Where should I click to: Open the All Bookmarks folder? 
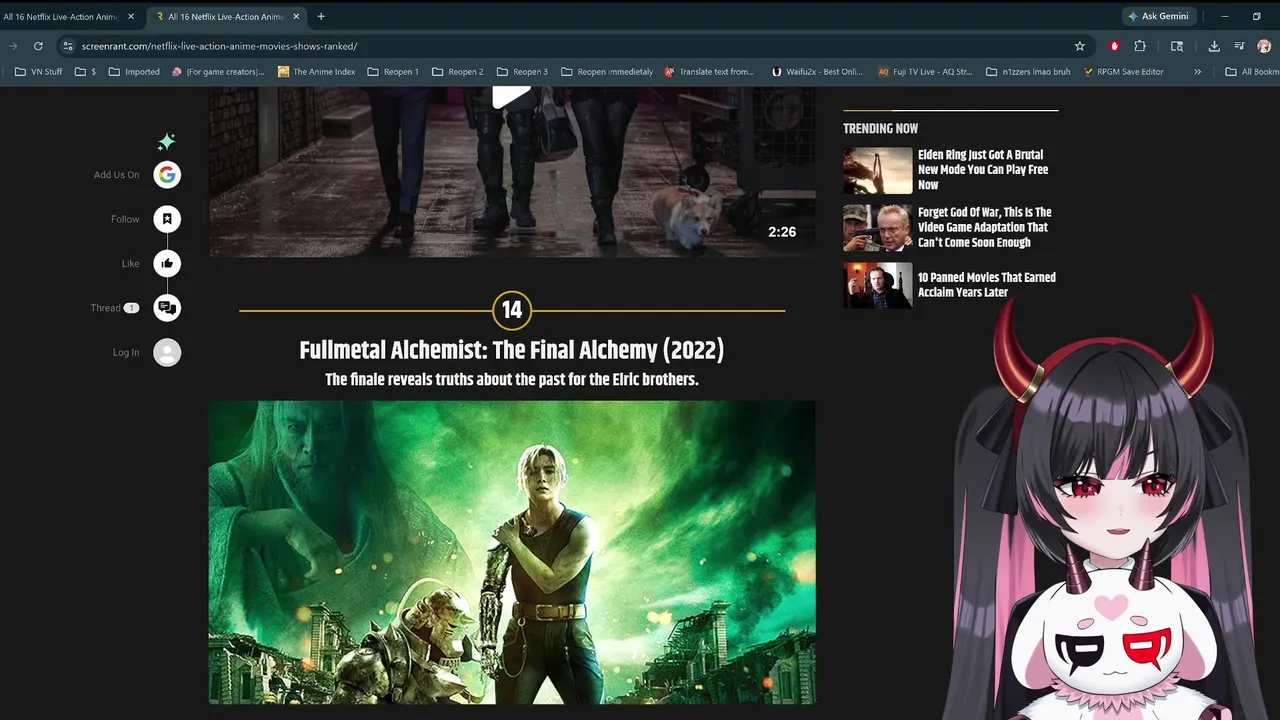click(1251, 72)
